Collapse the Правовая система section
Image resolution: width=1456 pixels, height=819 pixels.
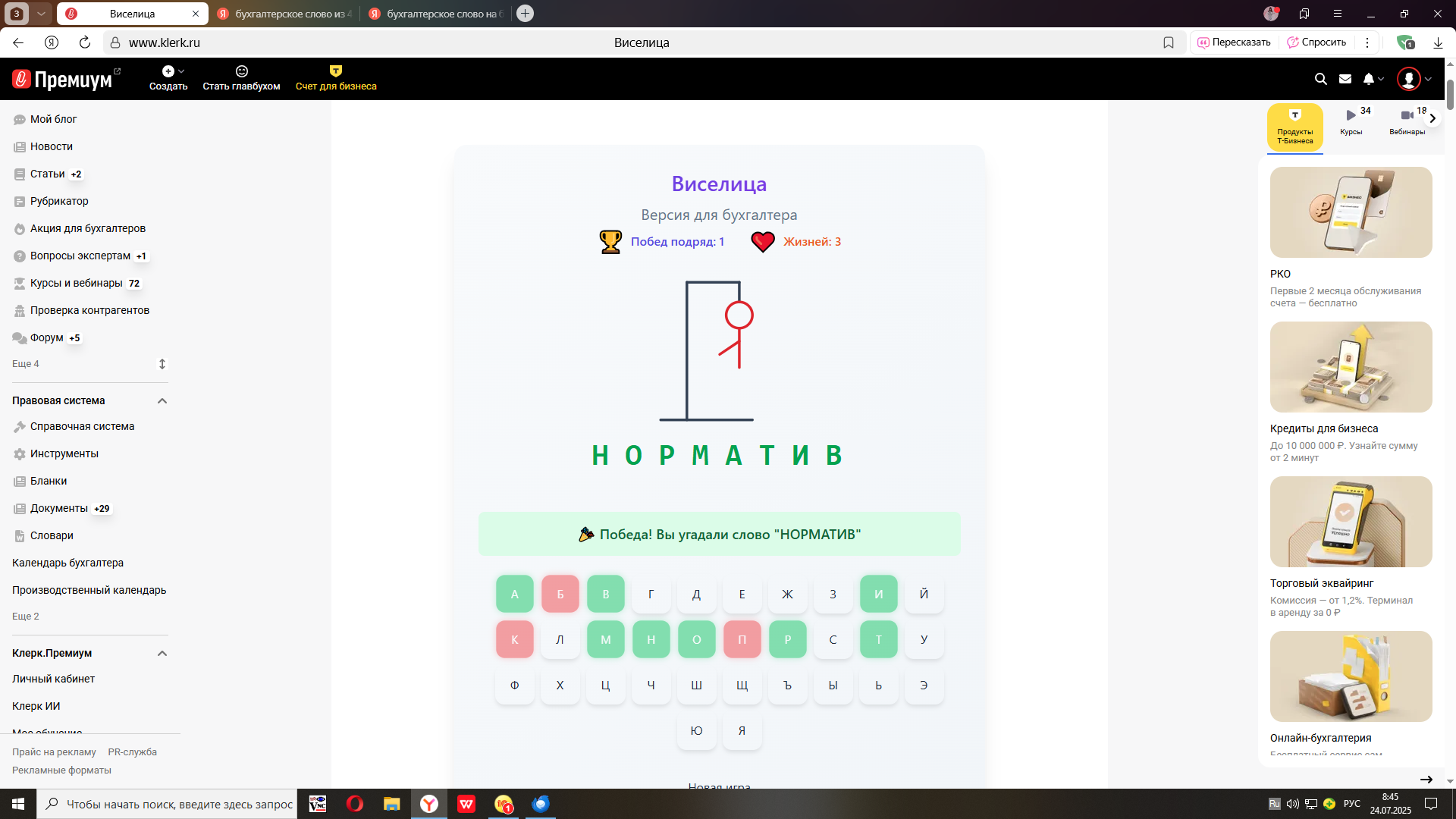coord(162,400)
